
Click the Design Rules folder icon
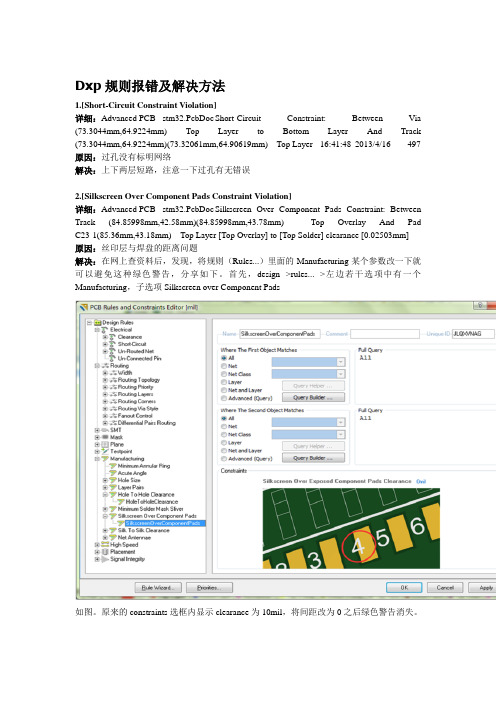(98, 322)
